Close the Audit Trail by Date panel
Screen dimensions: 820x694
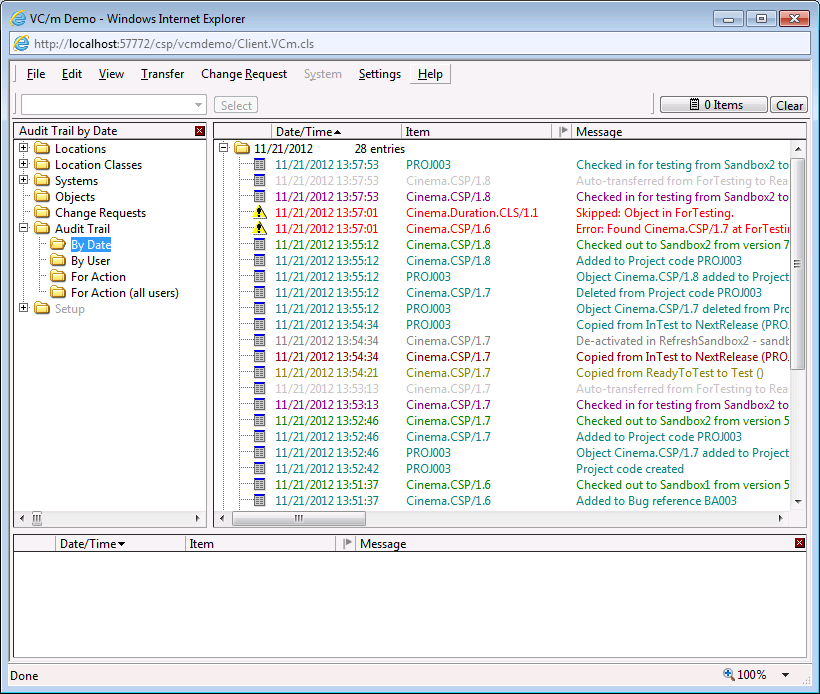pyautogui.click(x=200, y=131)
